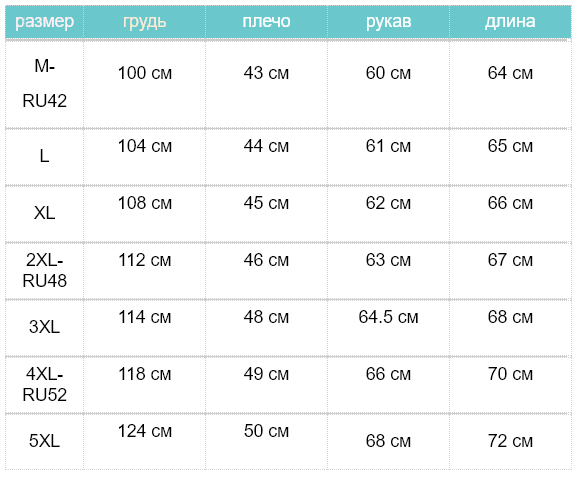Click the 61 см sleeve value
This screenshot has width=577, height=482.
pyautogui.click(x=388, y=146)
